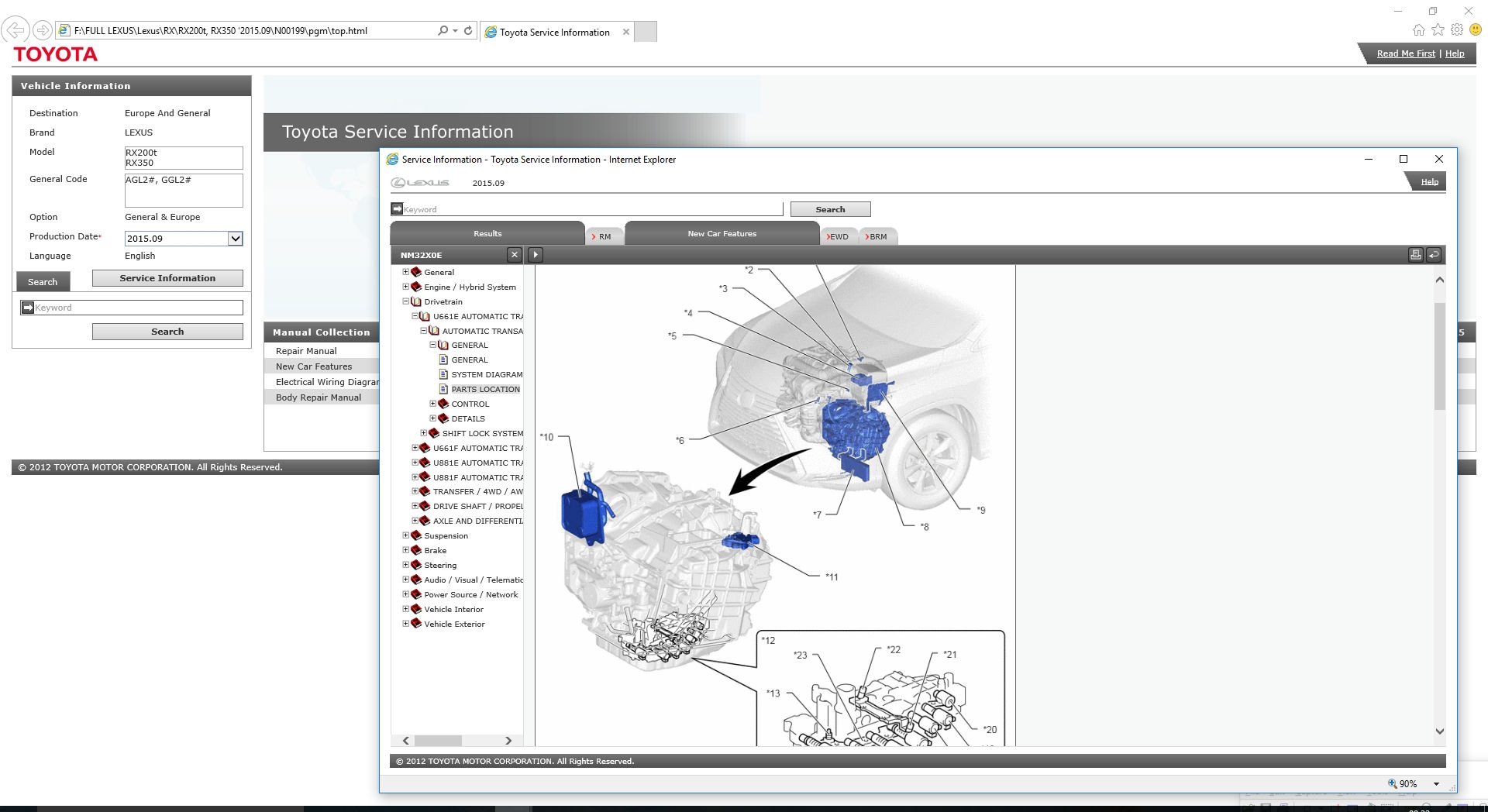Switch to the New Car Features tab

[722, 233]
